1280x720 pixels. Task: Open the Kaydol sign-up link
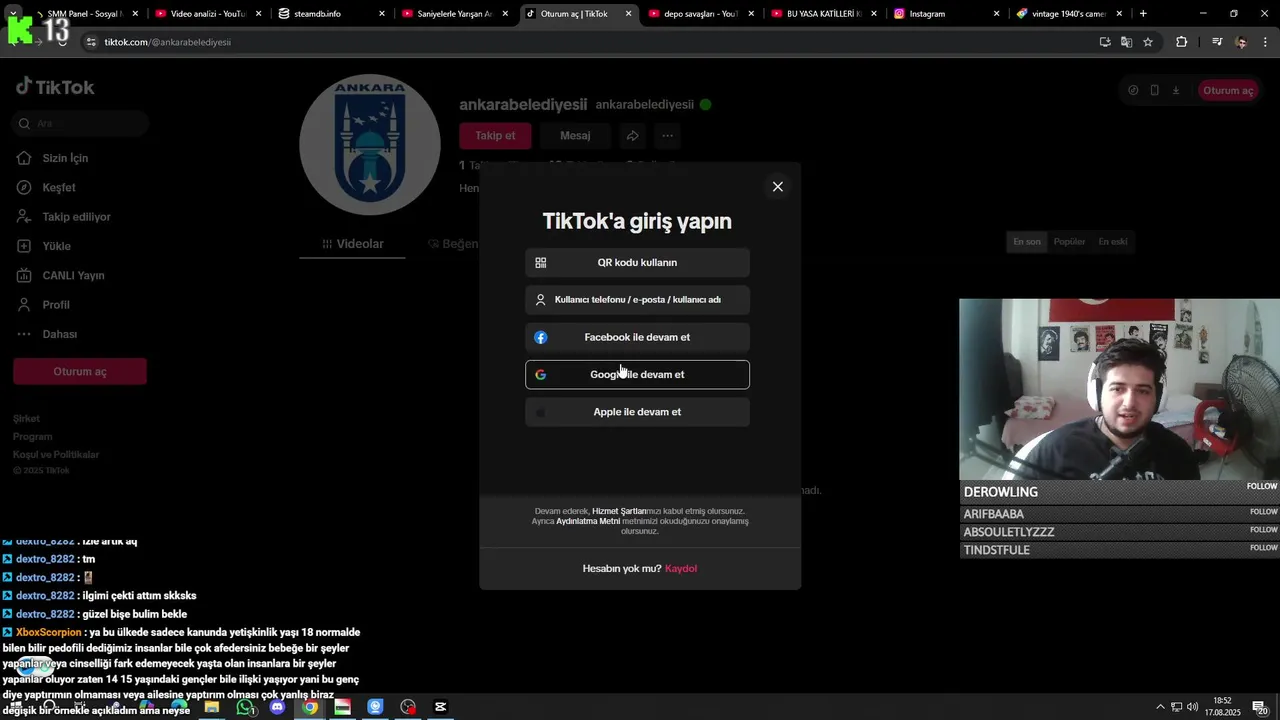click(x=681, y=569)
